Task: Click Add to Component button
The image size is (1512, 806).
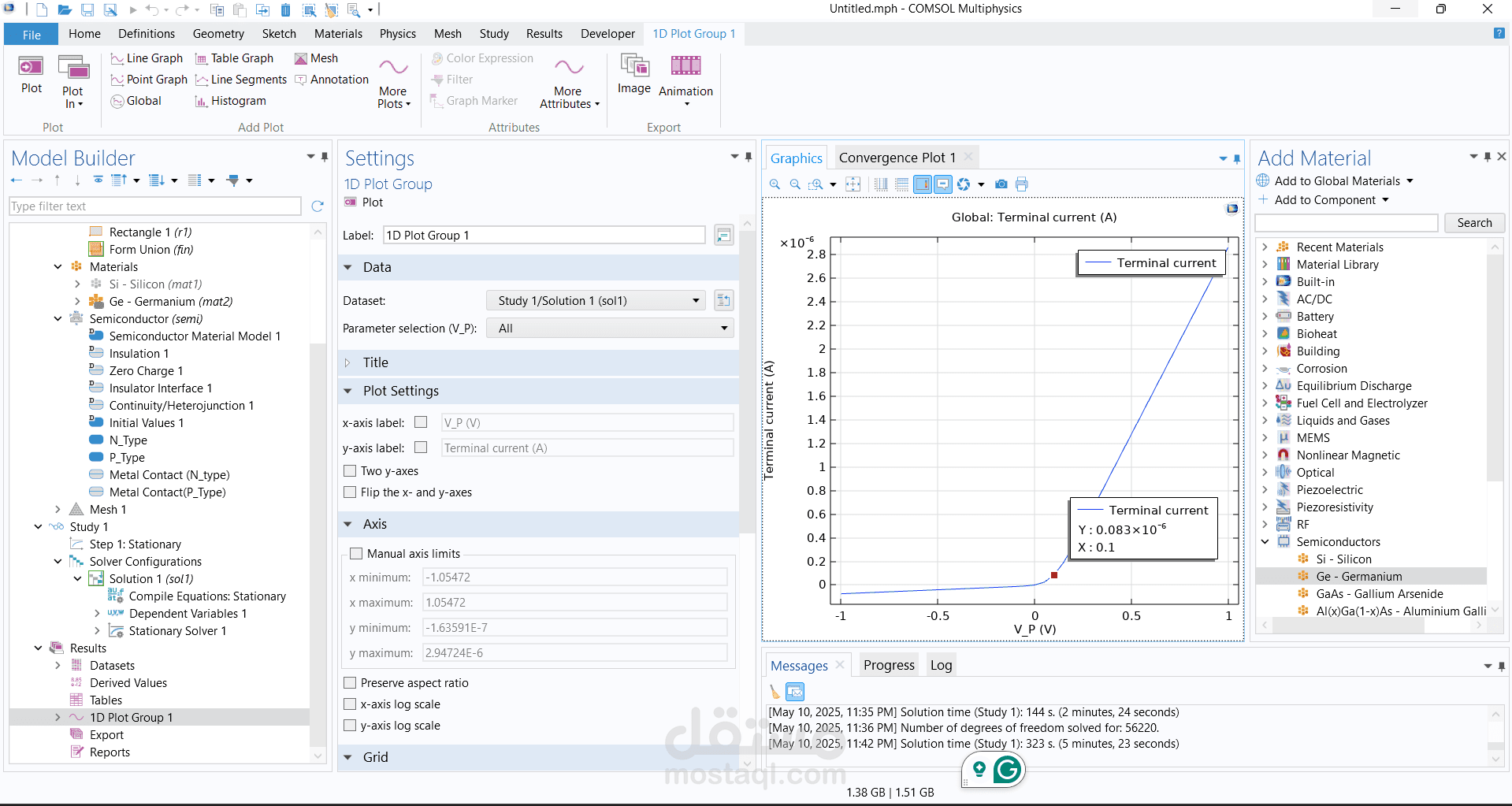Action: coord(1324,200)
